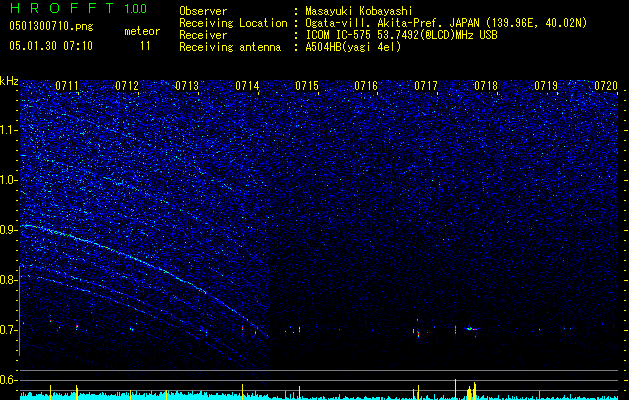The height and width of the screenshot is (400, 629).
Task: Click the gray vertical bar at left axis
Action: tap(20, 311)
